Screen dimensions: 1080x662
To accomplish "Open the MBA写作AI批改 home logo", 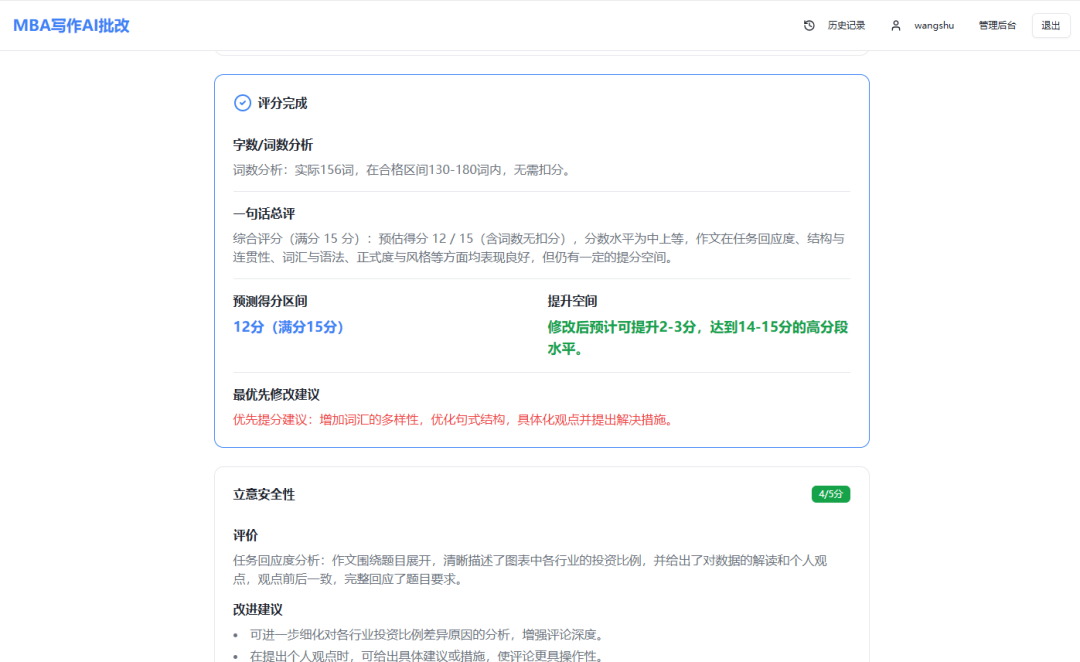I will [71, 26].
